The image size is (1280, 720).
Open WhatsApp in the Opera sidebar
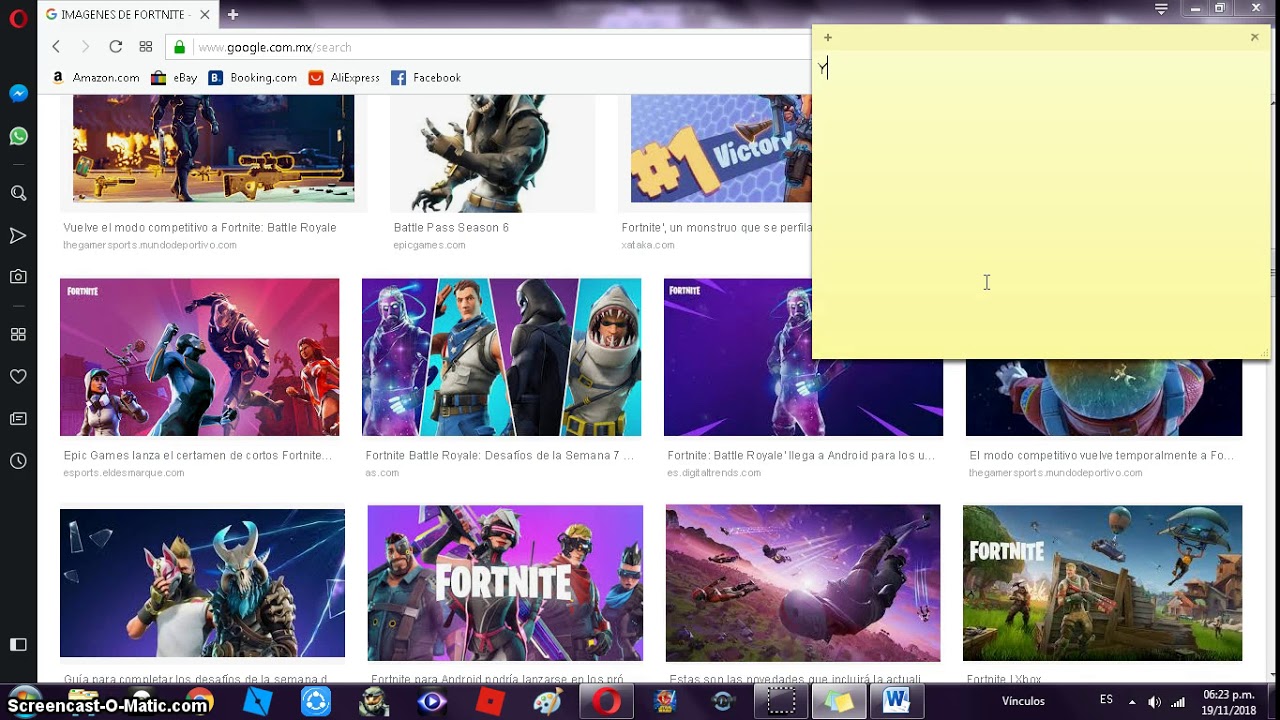(x=18, y=136)
